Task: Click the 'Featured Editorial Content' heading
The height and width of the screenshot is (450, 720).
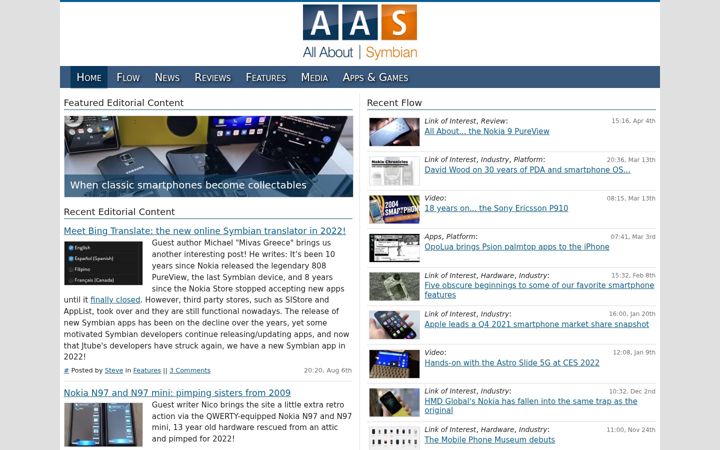Action: pyautogui.click(x=124, y=103)
